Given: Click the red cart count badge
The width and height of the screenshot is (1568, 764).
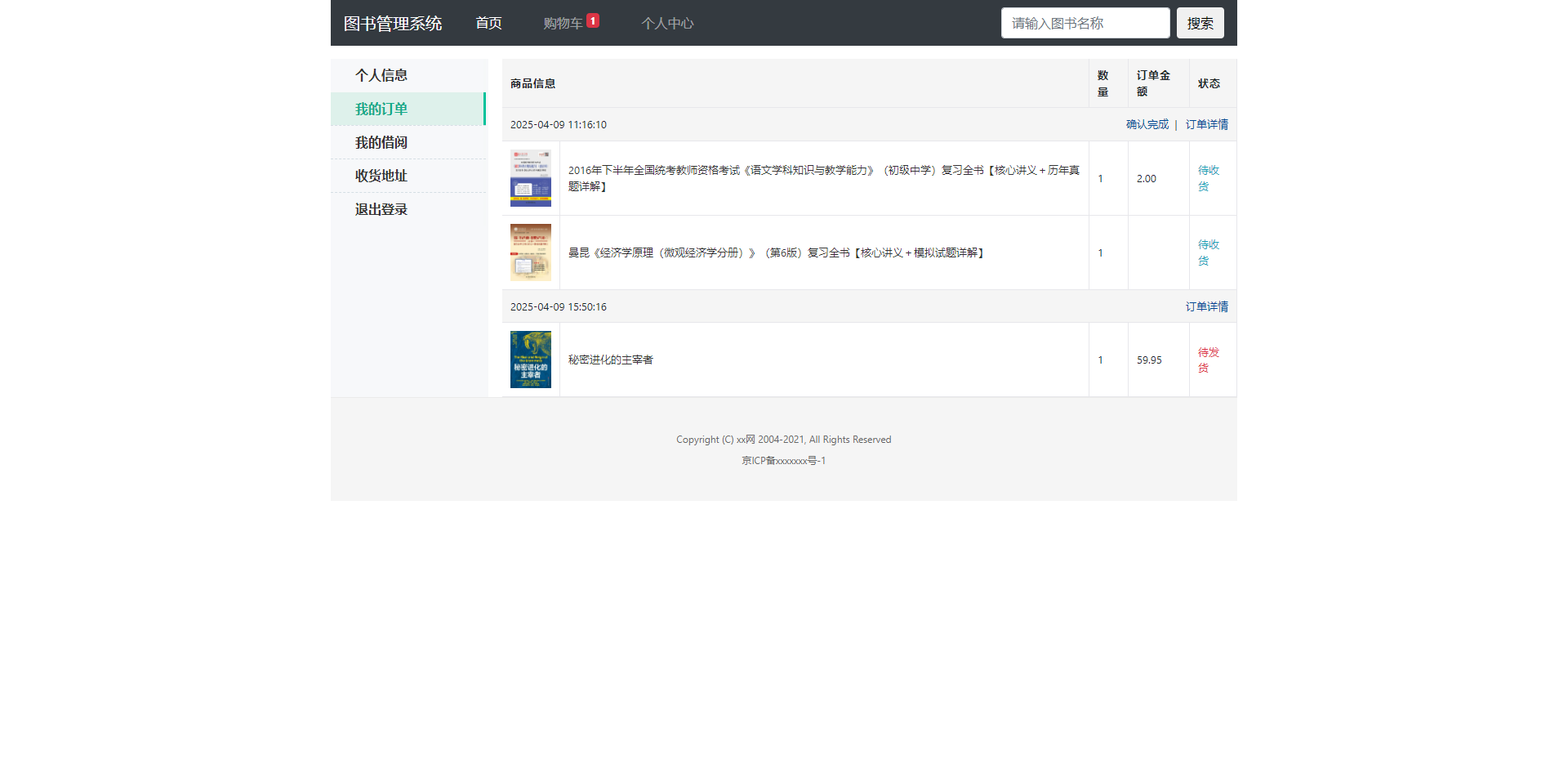Looking at the screenshot, I should [x=593, y=20].
